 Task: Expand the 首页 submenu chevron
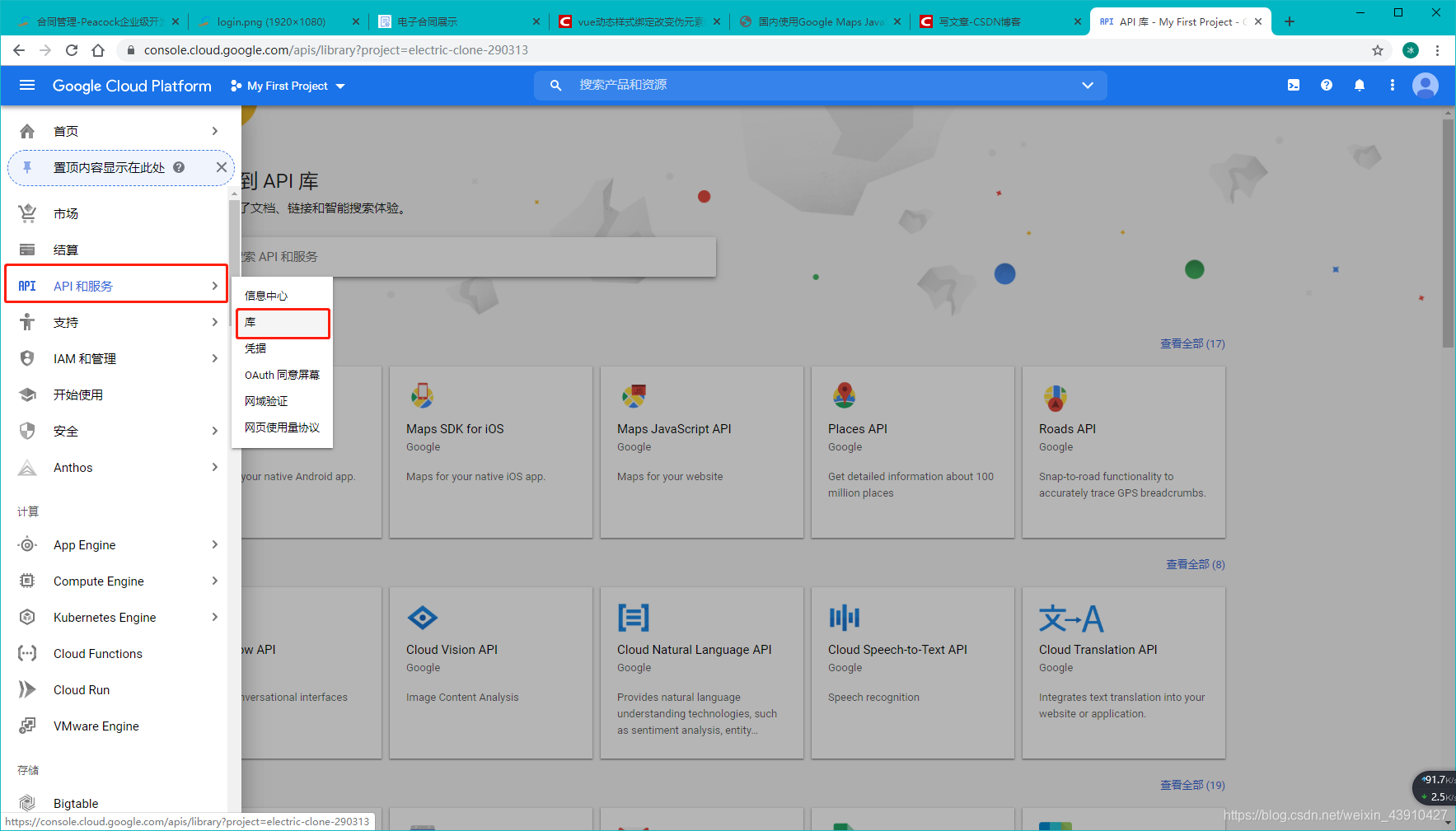214,131
